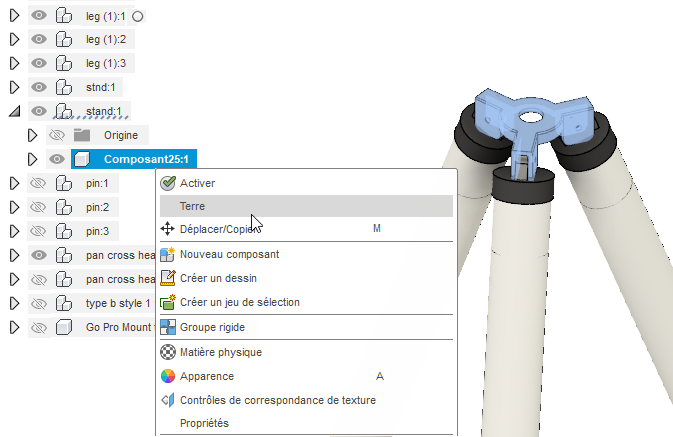This screenshot has height=437, width=673.
Task: Expand the type b style 1 node
Action: point(14,304)
